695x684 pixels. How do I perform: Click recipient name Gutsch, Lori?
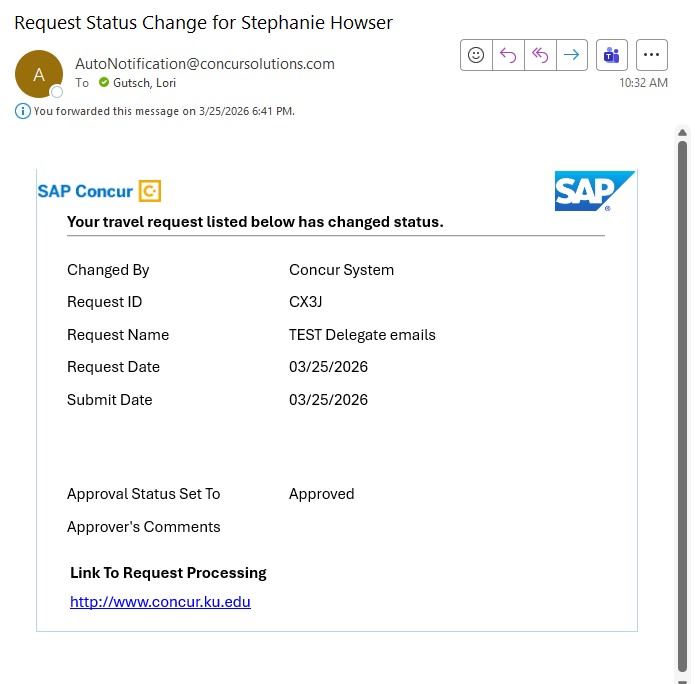(x=144, y=83)
